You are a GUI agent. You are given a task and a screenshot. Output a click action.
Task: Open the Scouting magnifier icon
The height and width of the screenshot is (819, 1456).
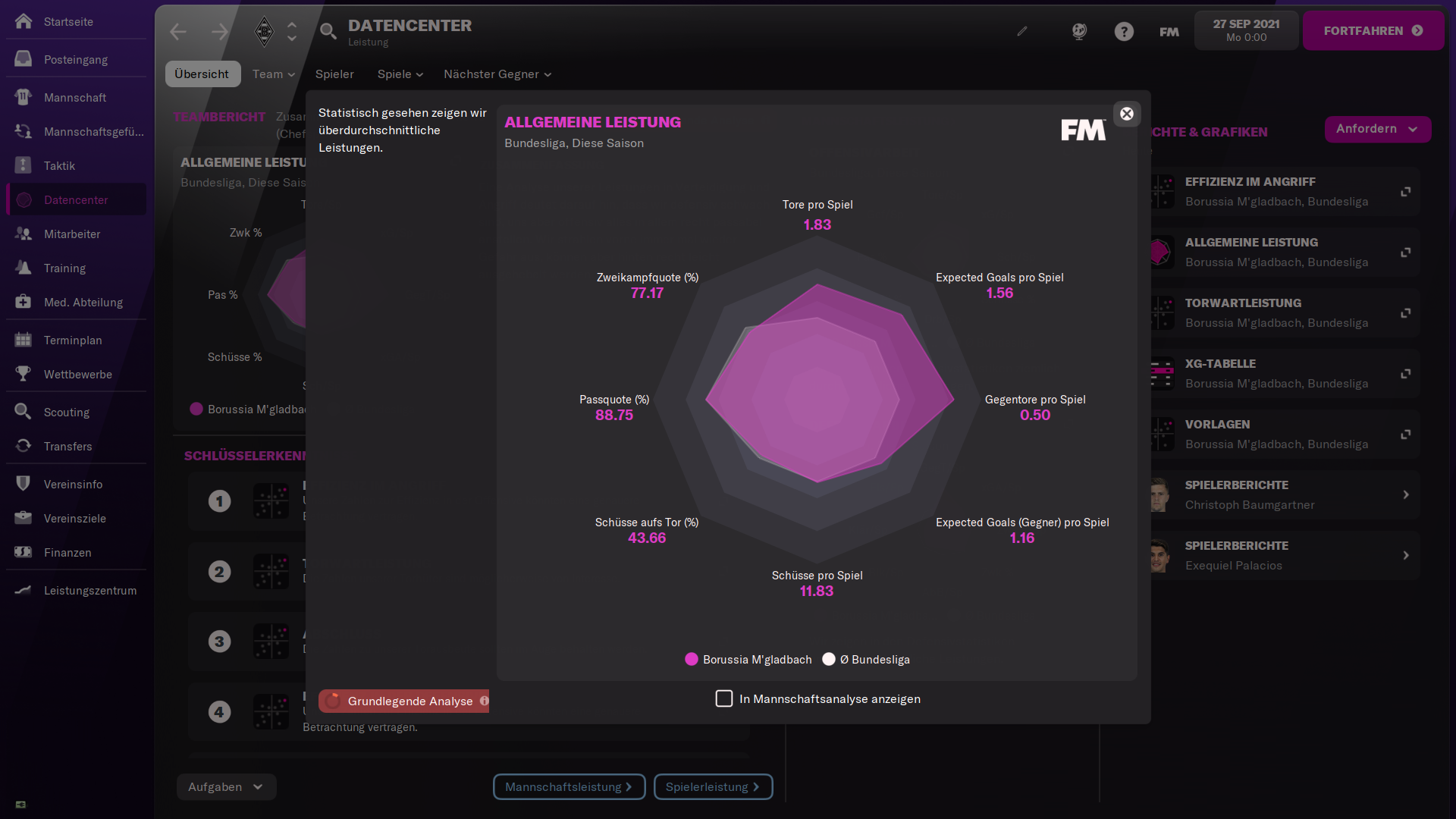point(24,412)
